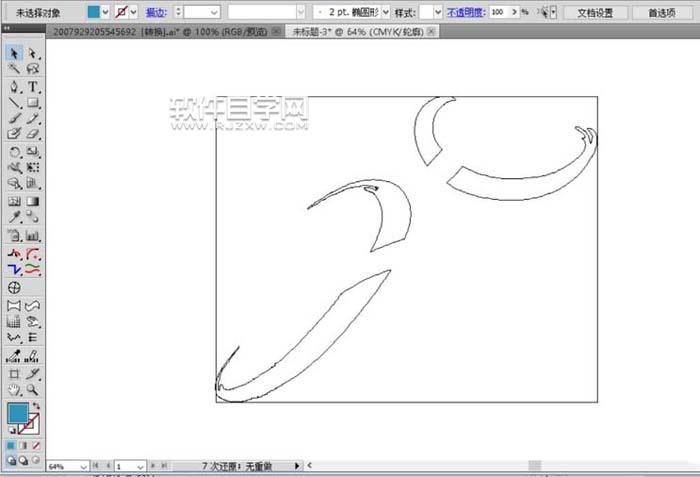Click the 文档设置 button
This screenshot has width=700, height=477.
tap(595, 13)
